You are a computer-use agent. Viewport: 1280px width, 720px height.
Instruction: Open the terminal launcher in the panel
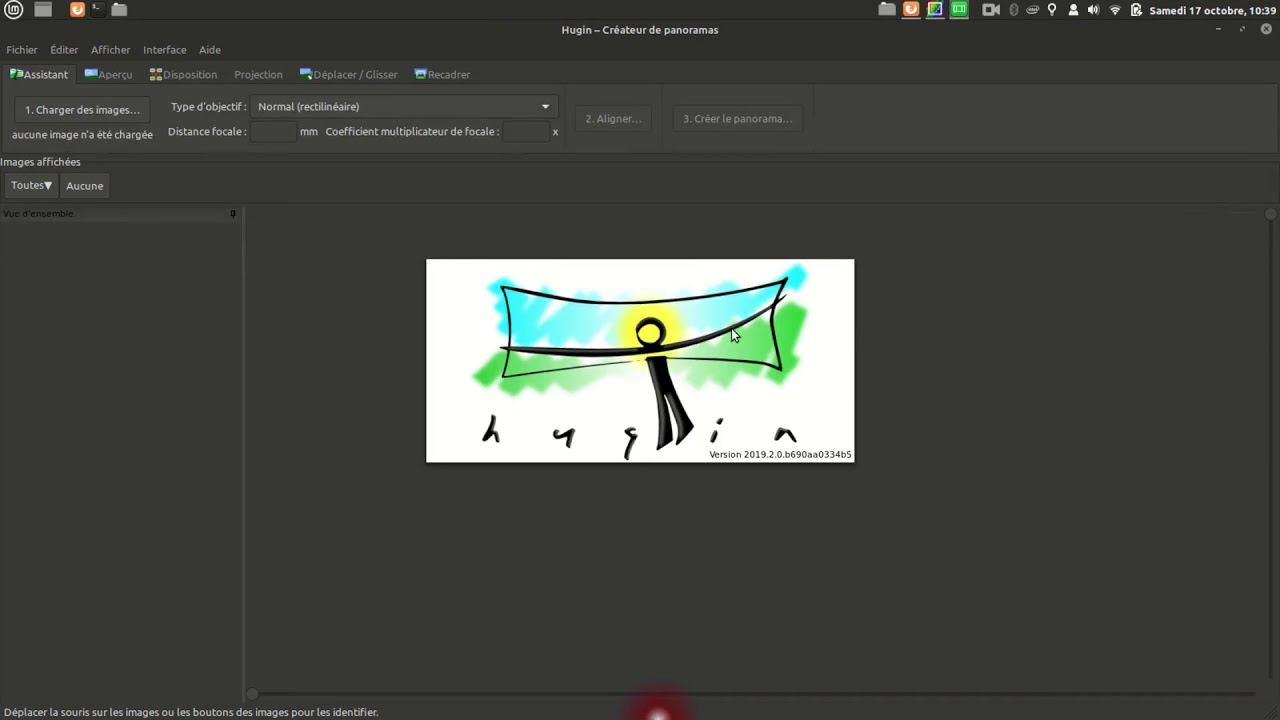pyautogui.click(x=97, y=10)
